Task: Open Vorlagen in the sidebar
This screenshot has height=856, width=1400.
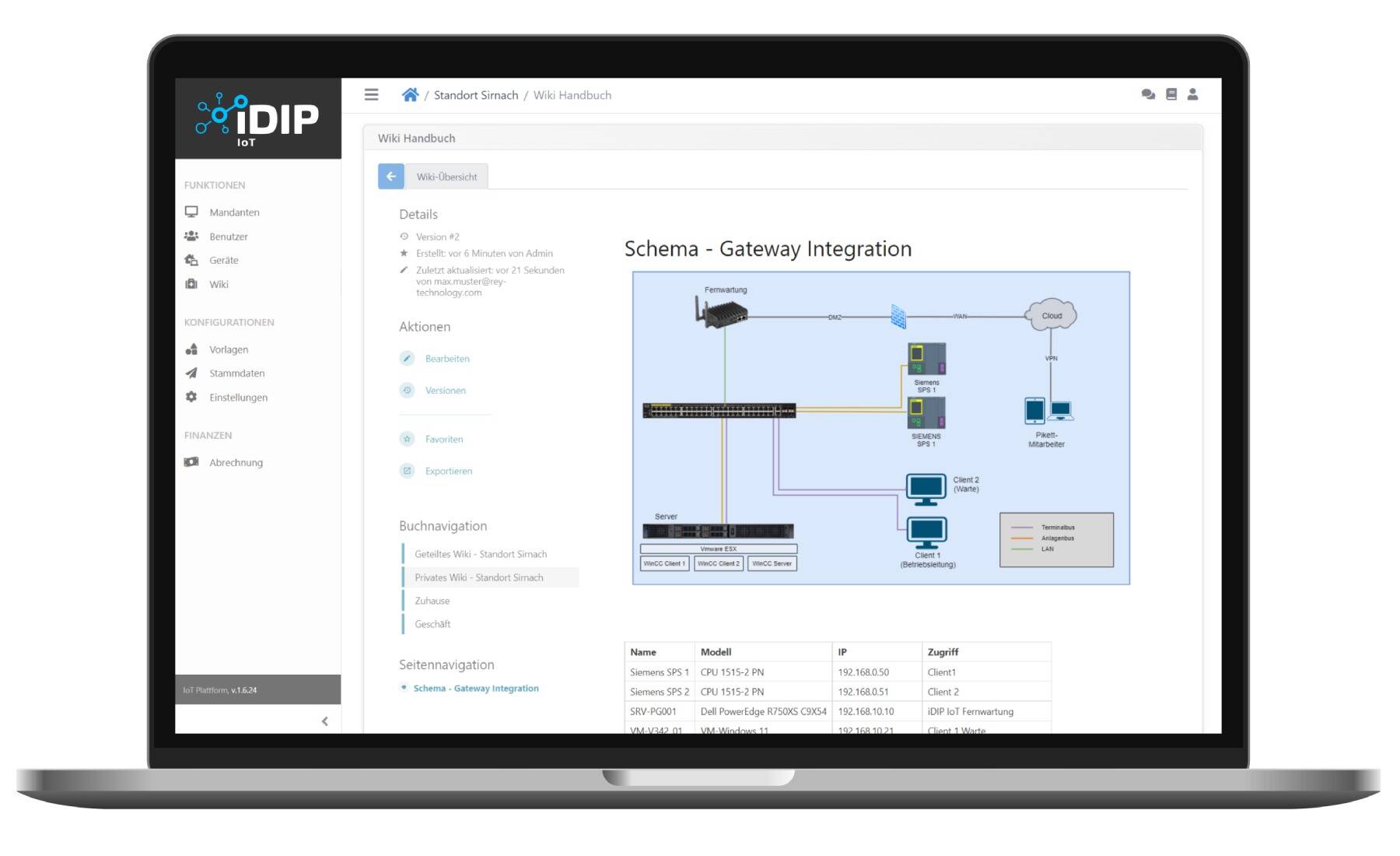Action: point(229,349)
